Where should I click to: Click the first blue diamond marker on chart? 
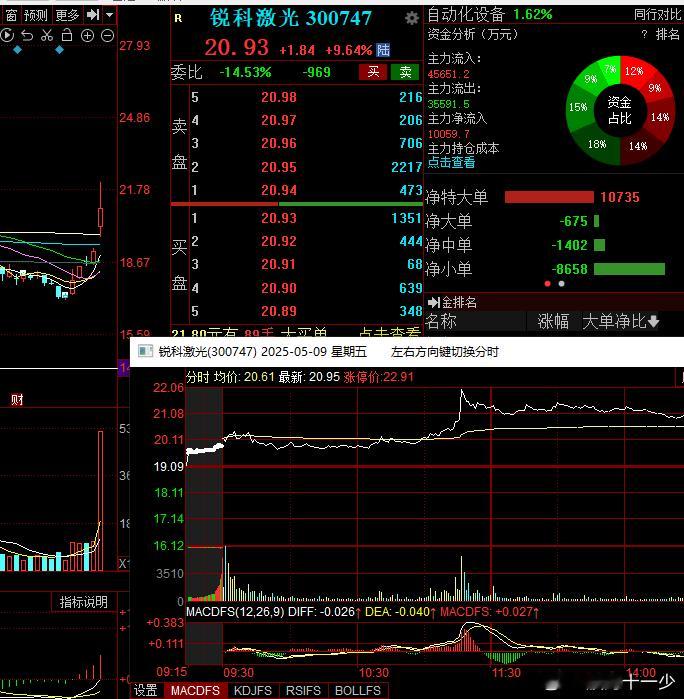17,50
